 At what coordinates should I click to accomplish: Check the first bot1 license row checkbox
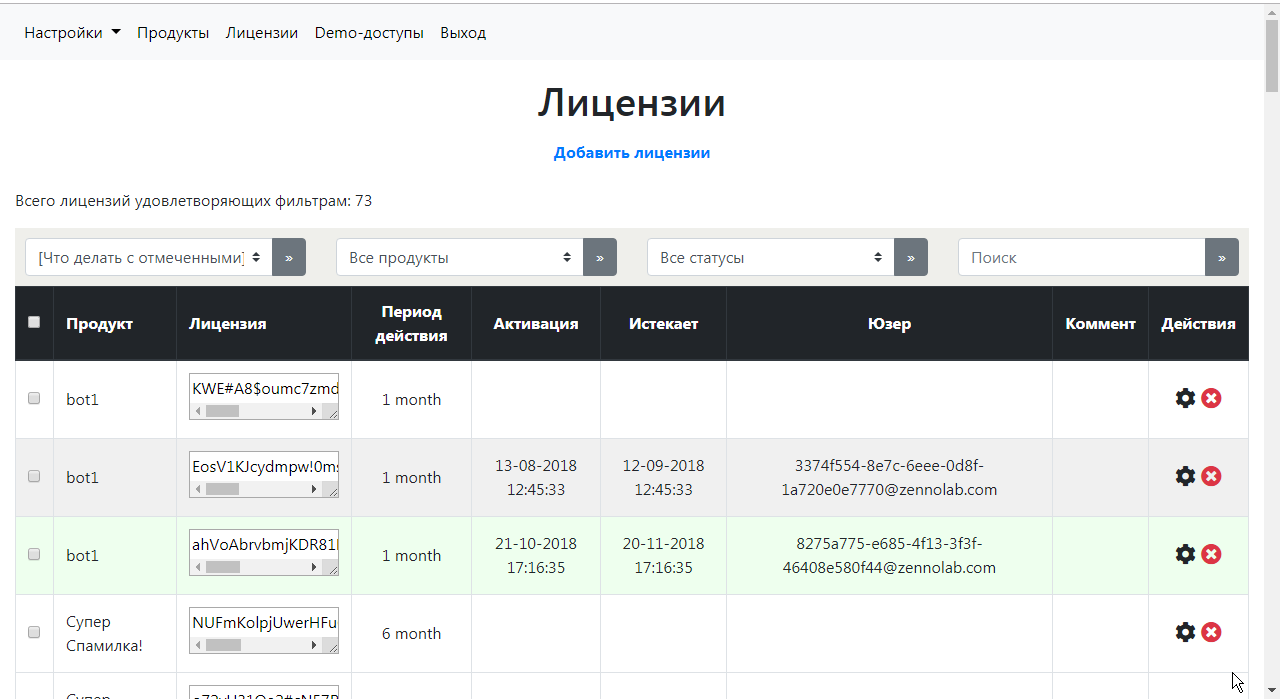[x=34, y=398]
